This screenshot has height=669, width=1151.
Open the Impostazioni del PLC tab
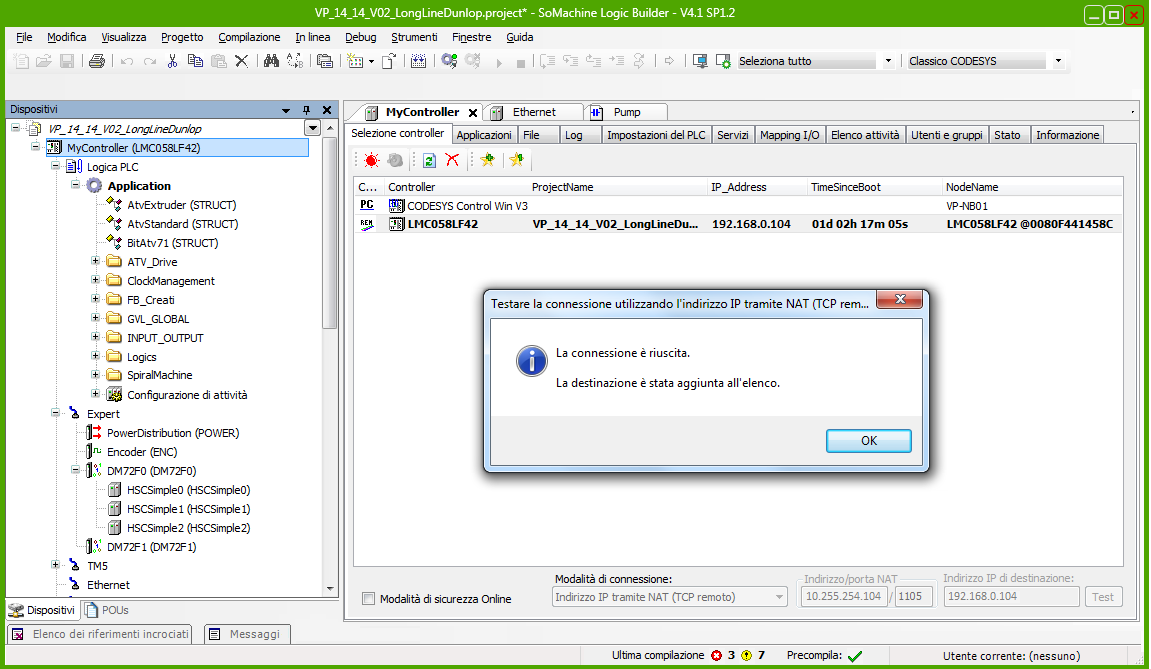tap(656, 135)
